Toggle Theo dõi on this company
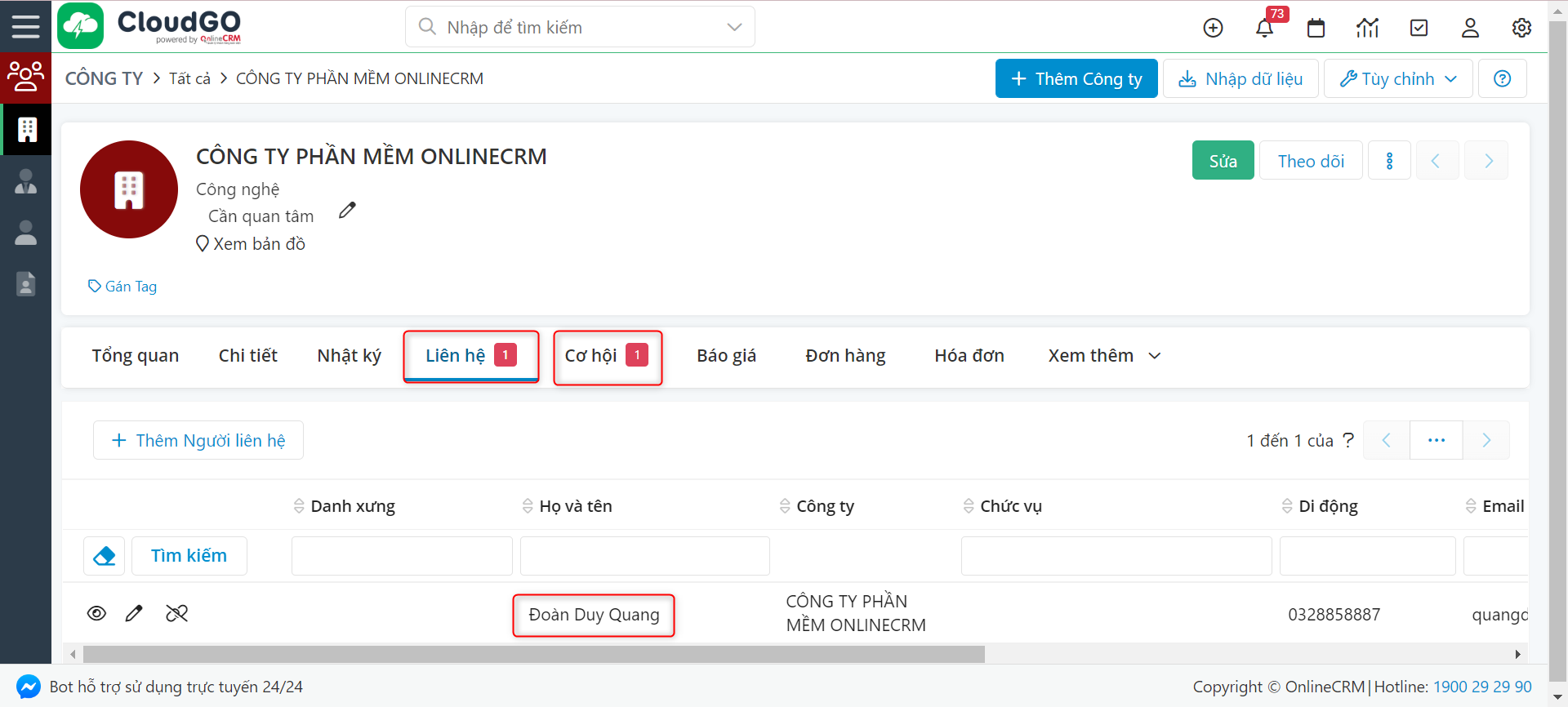Screen dimensions: 1568x707 (1310, 161)
